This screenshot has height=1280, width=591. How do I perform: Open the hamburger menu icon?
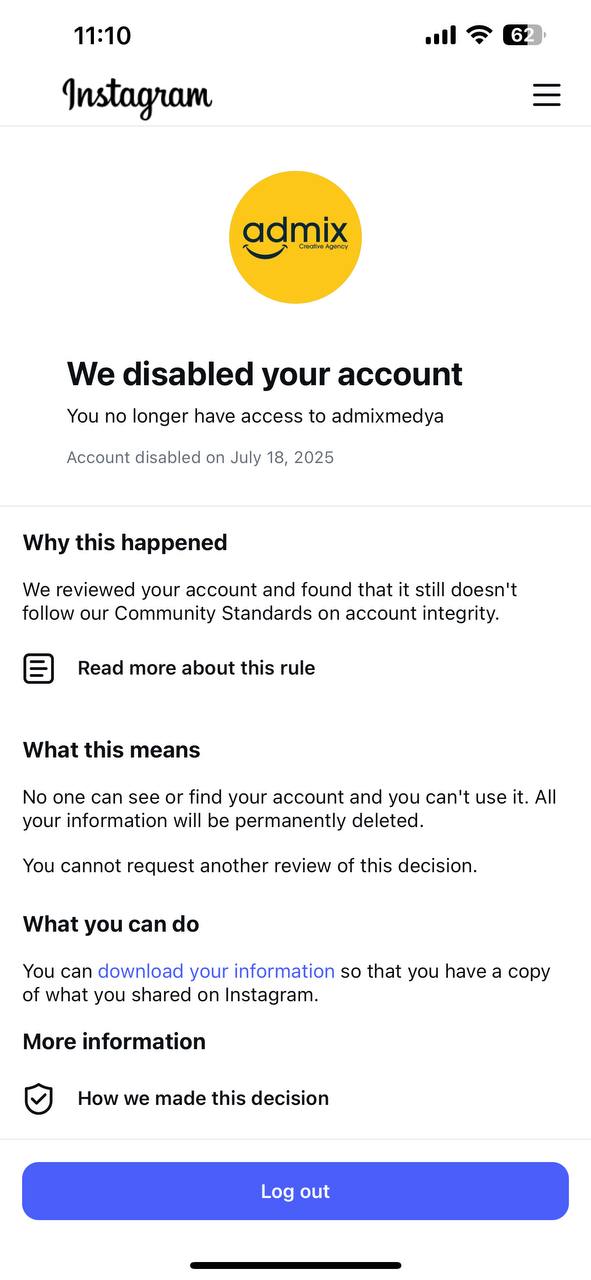[x=546, y=95]
